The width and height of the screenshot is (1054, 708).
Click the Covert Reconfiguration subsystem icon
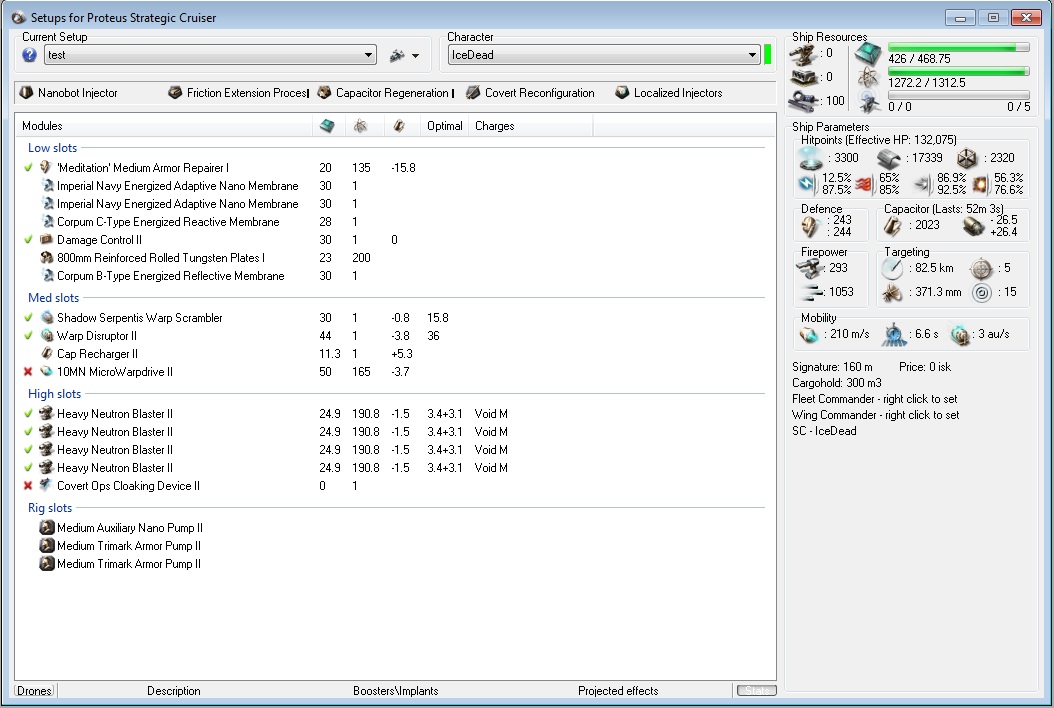(473, 93)
